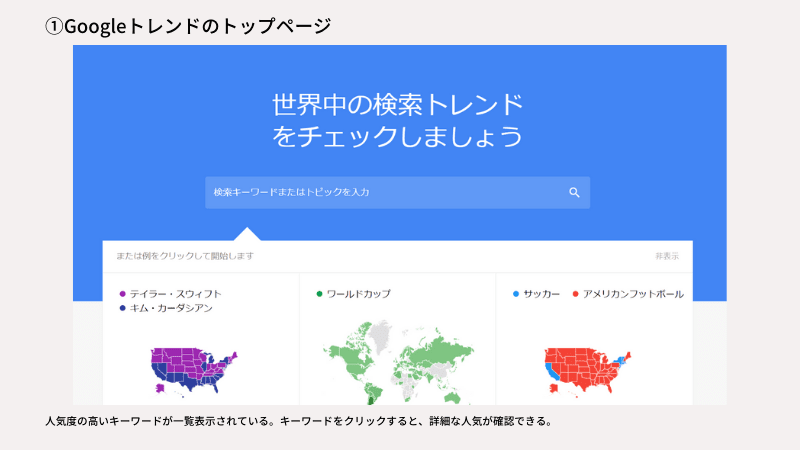Click the 世界中の検索トレンド headline text
800x450 pixels.
tap(397, 105)
